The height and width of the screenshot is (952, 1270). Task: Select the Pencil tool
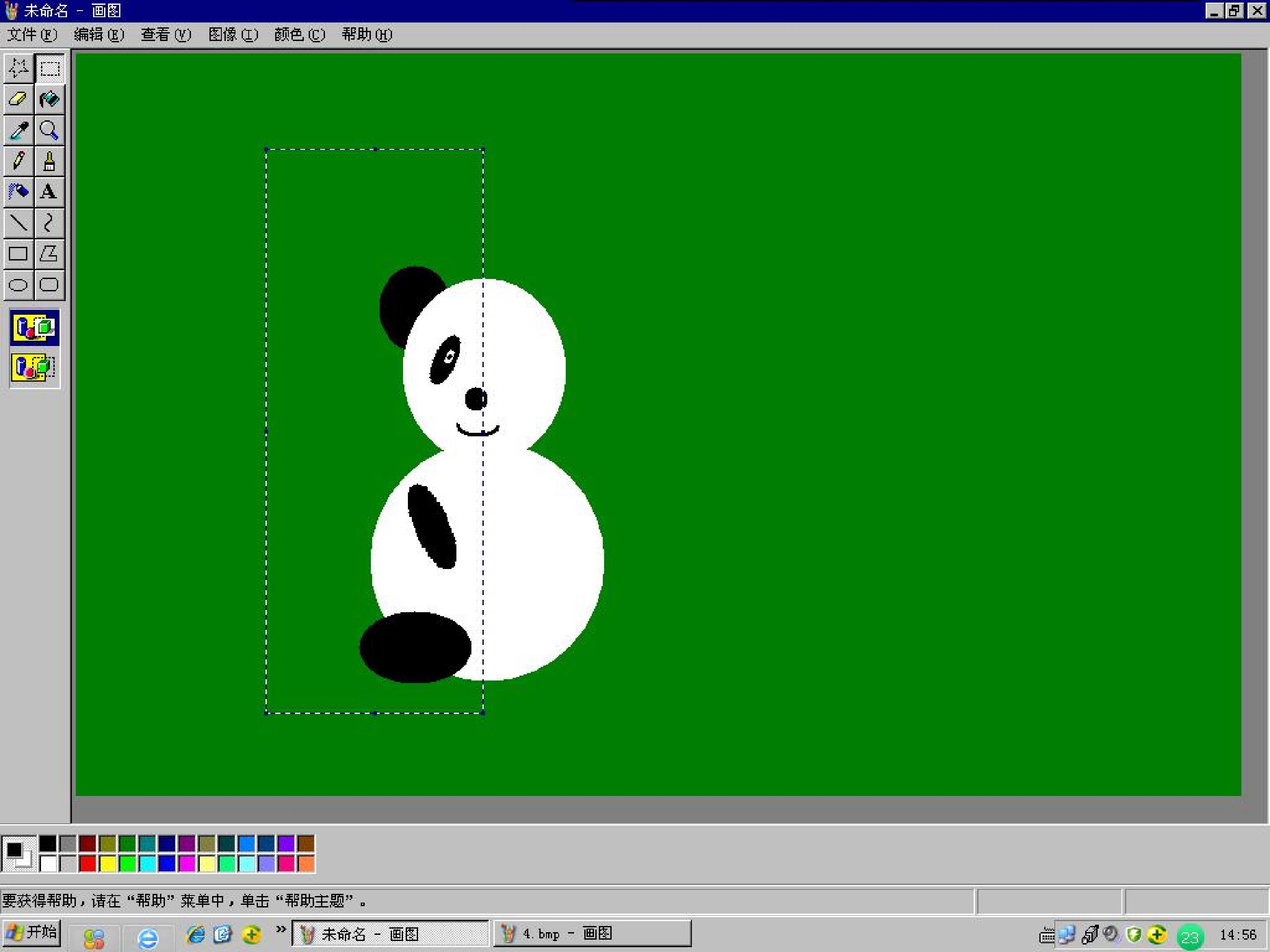pyautogui.click(x=19, y=161)
